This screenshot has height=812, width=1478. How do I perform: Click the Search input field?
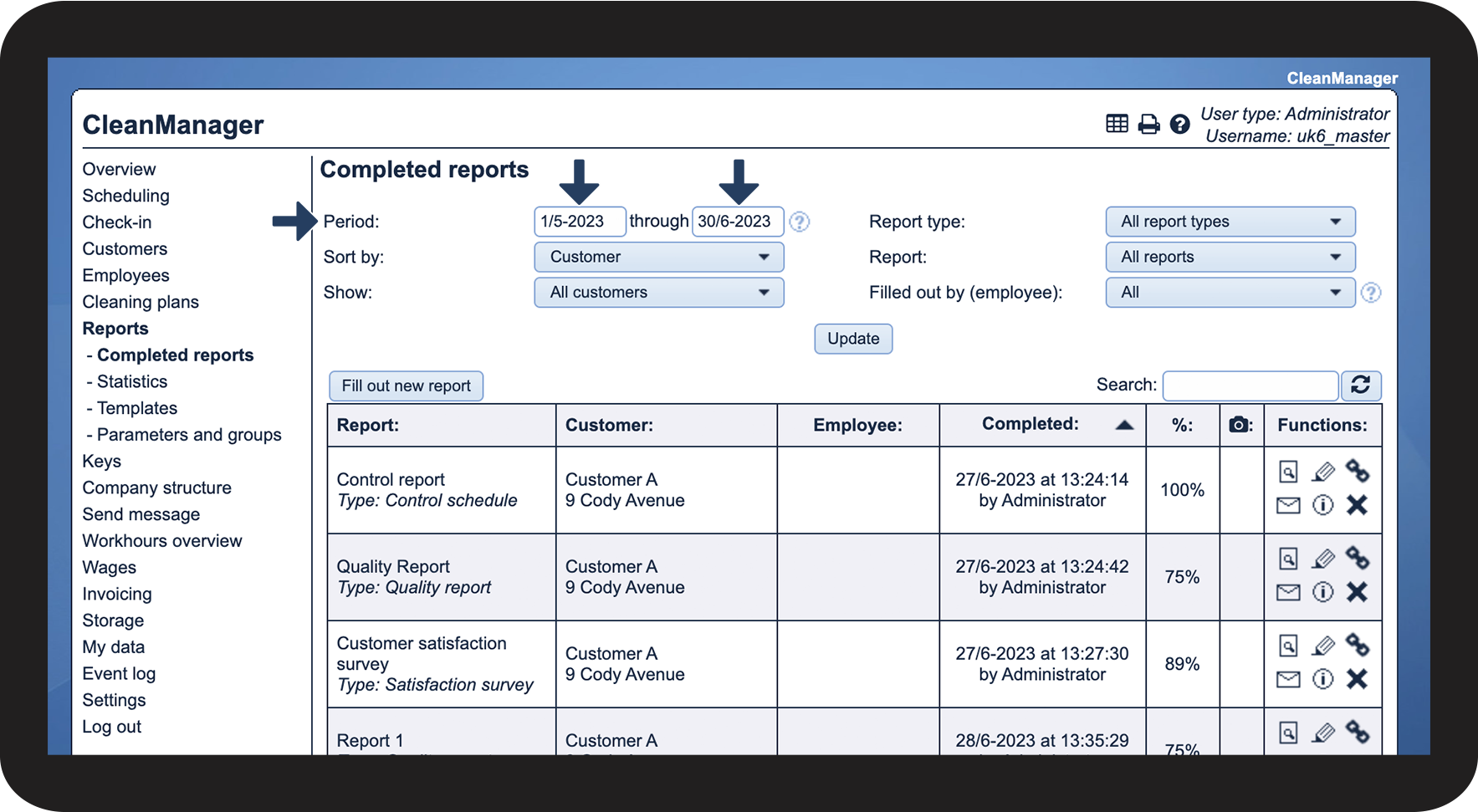(x=1250, y=386)
